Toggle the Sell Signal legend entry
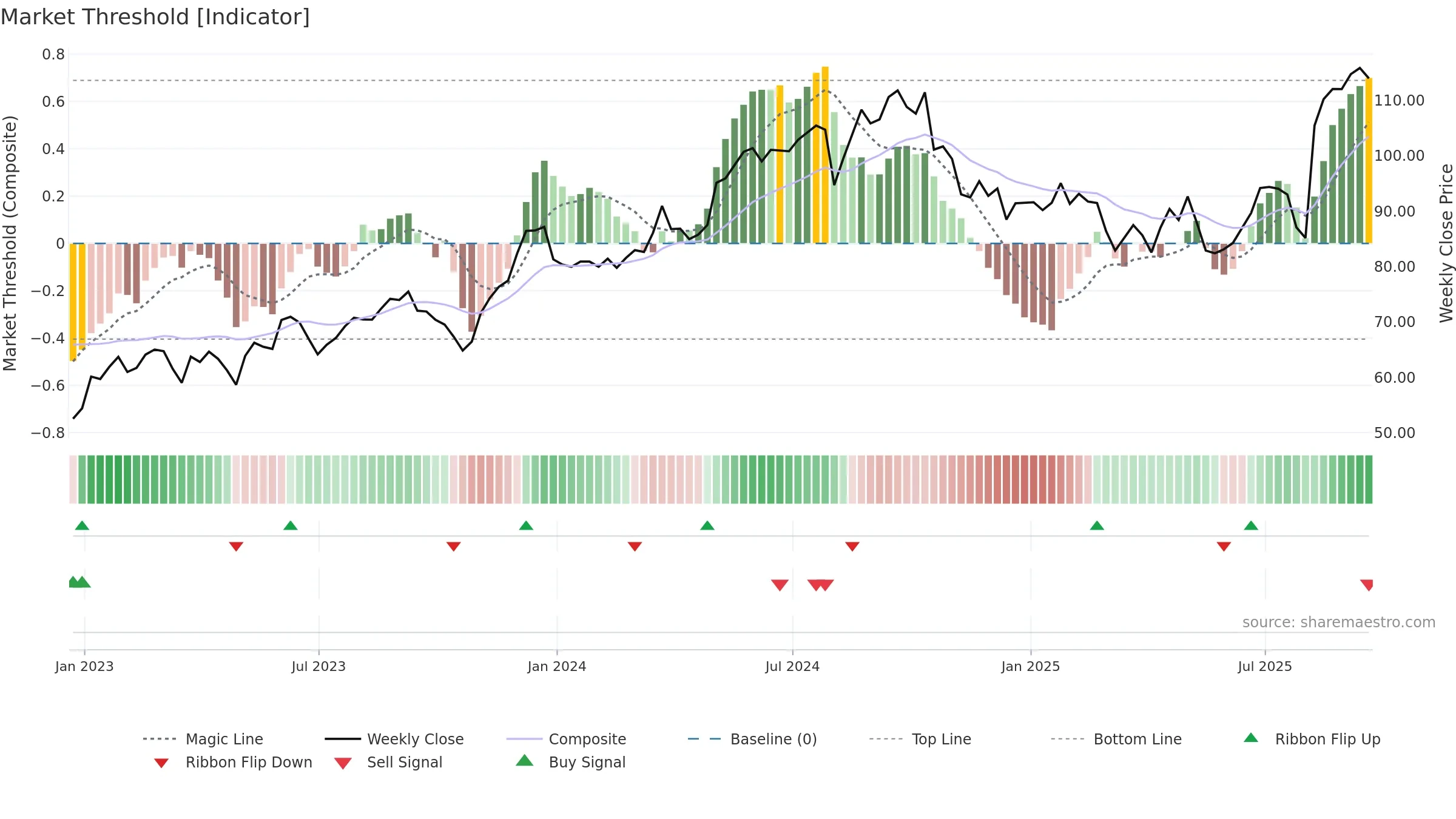The height and width of the screenshot is (819, 1456). (388, 762)
